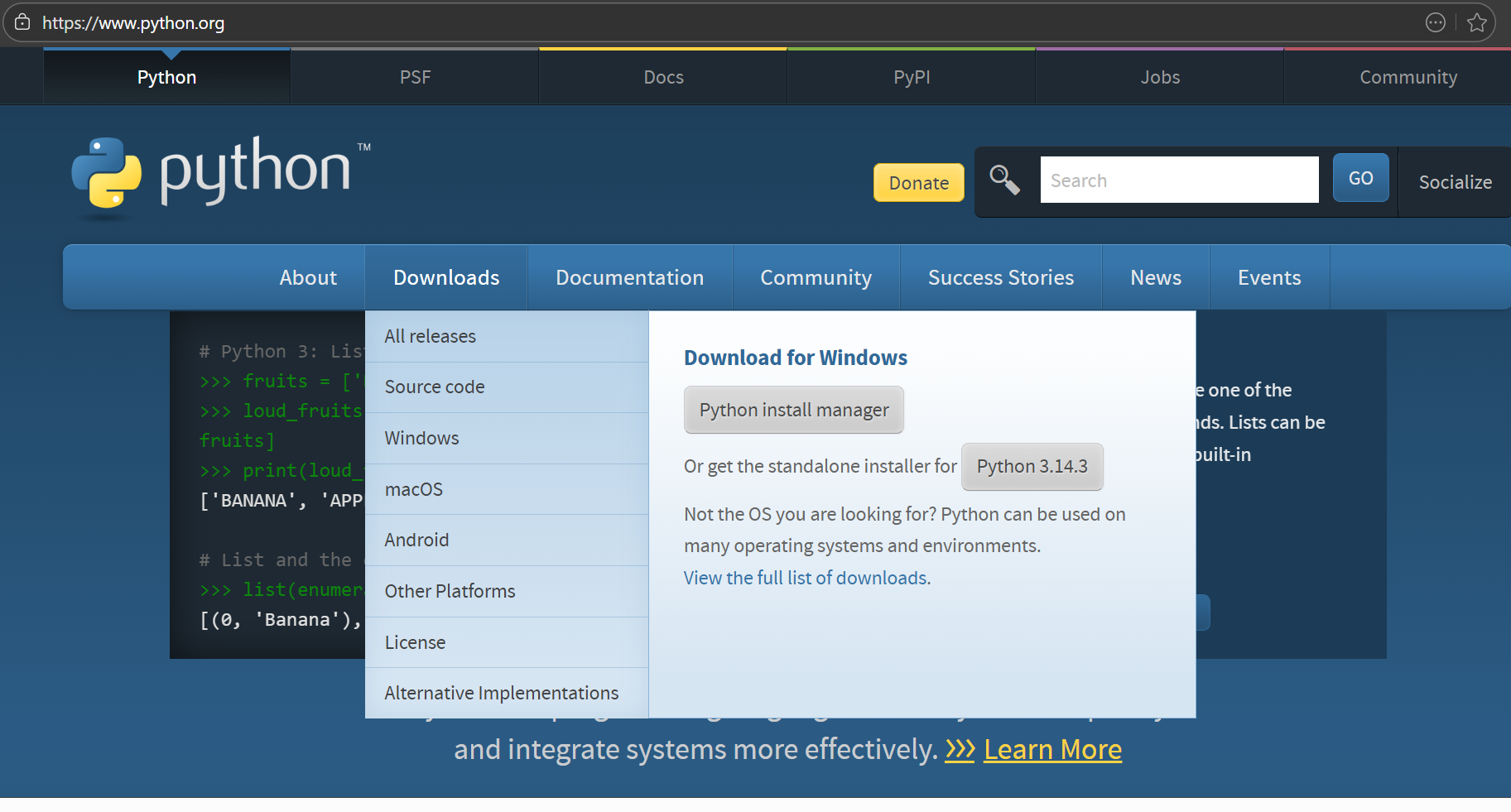
Task: Expand the Socialize menu
Action: pyautogui.click(x=1455, y=182)
